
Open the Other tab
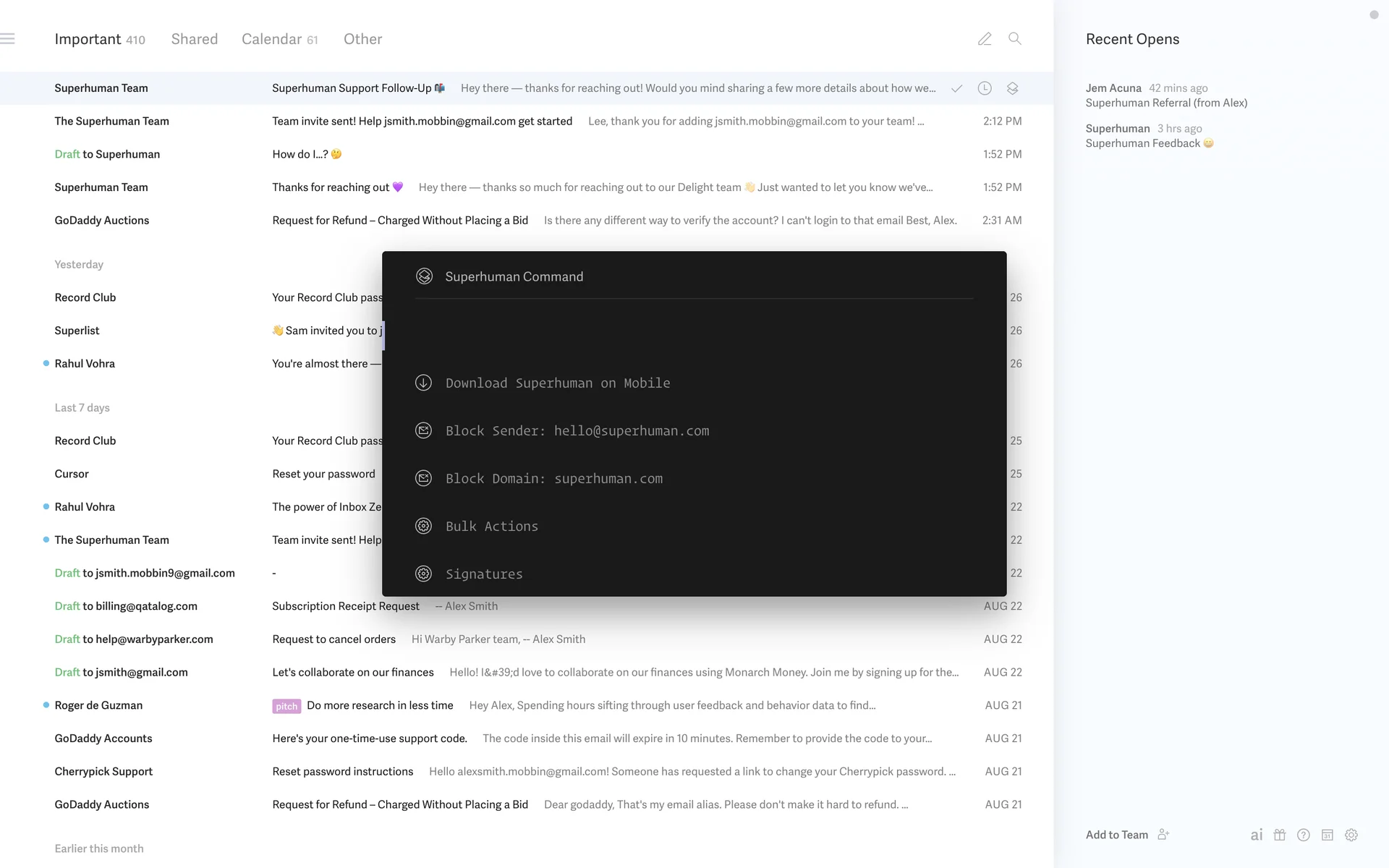coord(362,39)
